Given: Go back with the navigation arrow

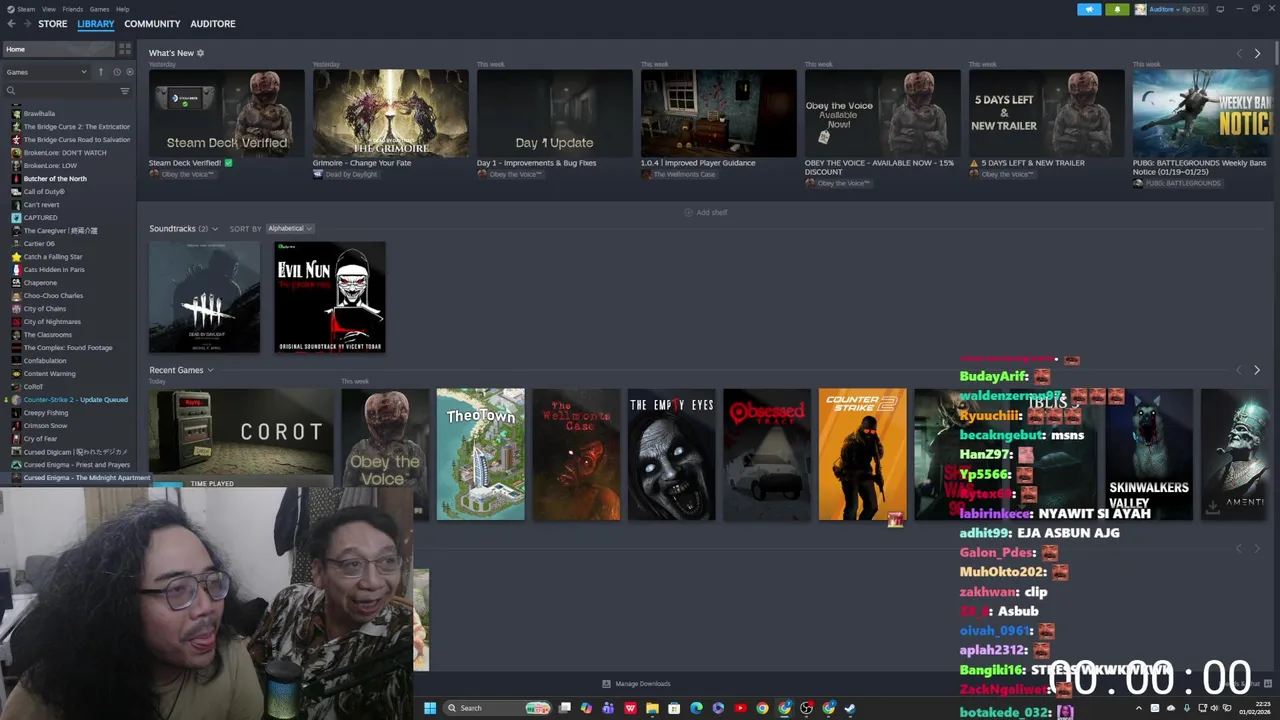Looking at the screenshot, I should (x=11, y=24).
